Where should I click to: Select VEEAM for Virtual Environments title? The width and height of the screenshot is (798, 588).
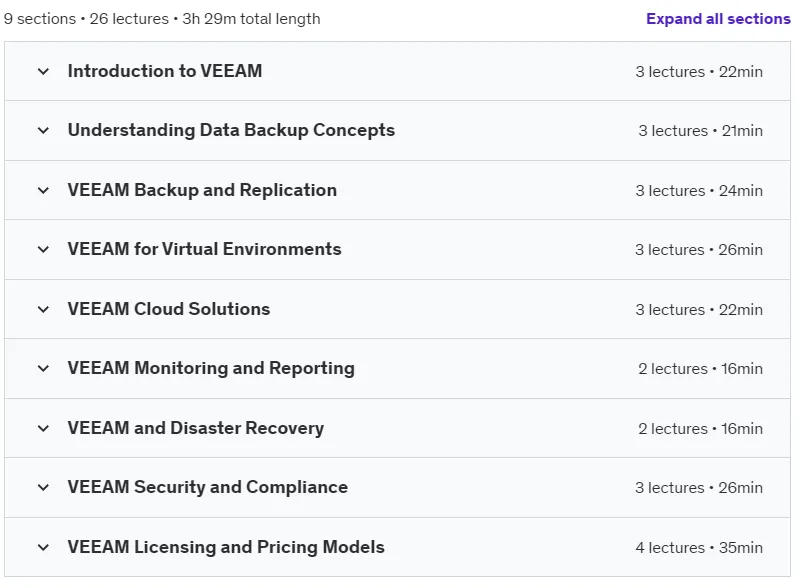pos(204,249)
